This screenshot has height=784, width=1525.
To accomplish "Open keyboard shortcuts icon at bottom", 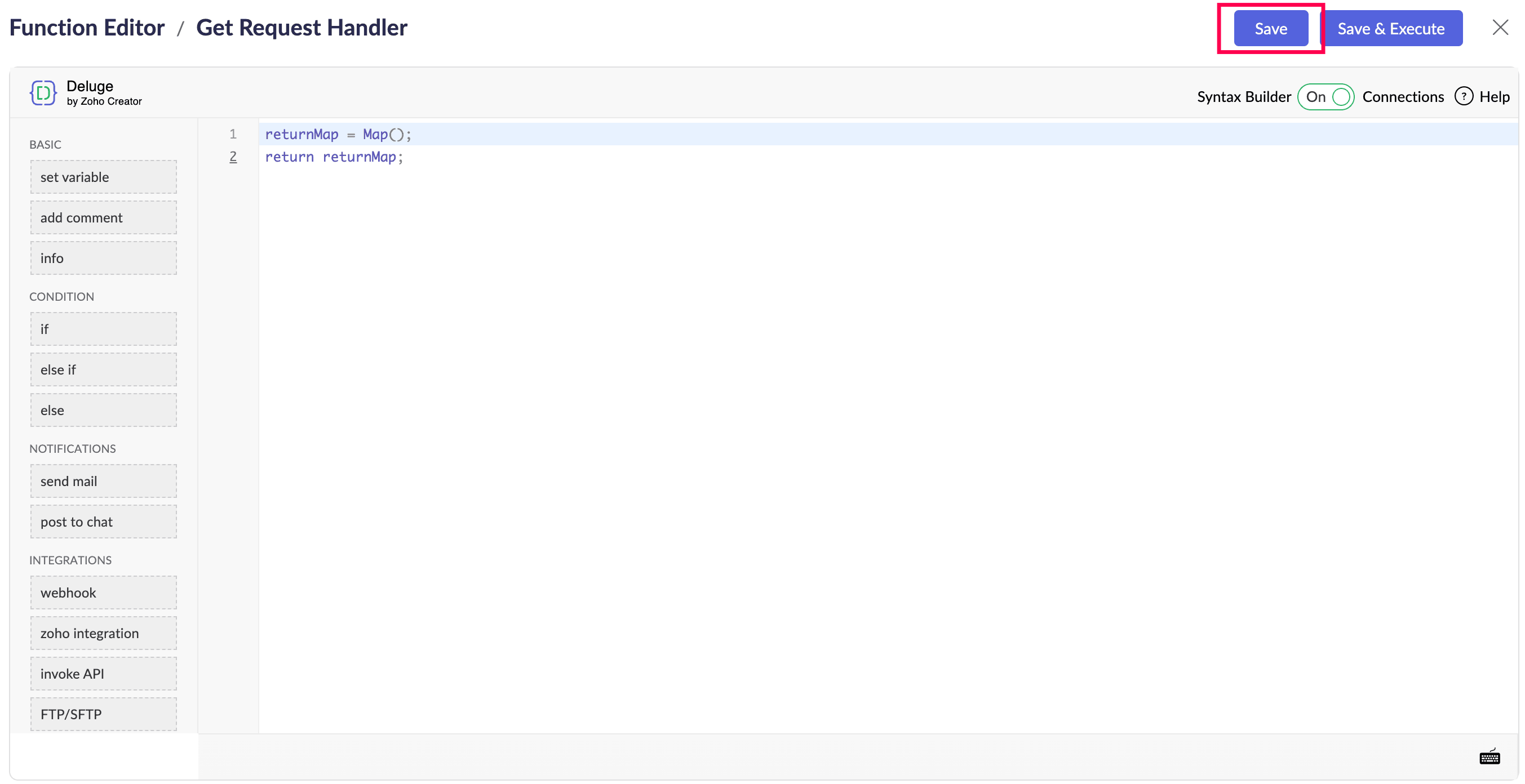I will tap(1489, 757).
